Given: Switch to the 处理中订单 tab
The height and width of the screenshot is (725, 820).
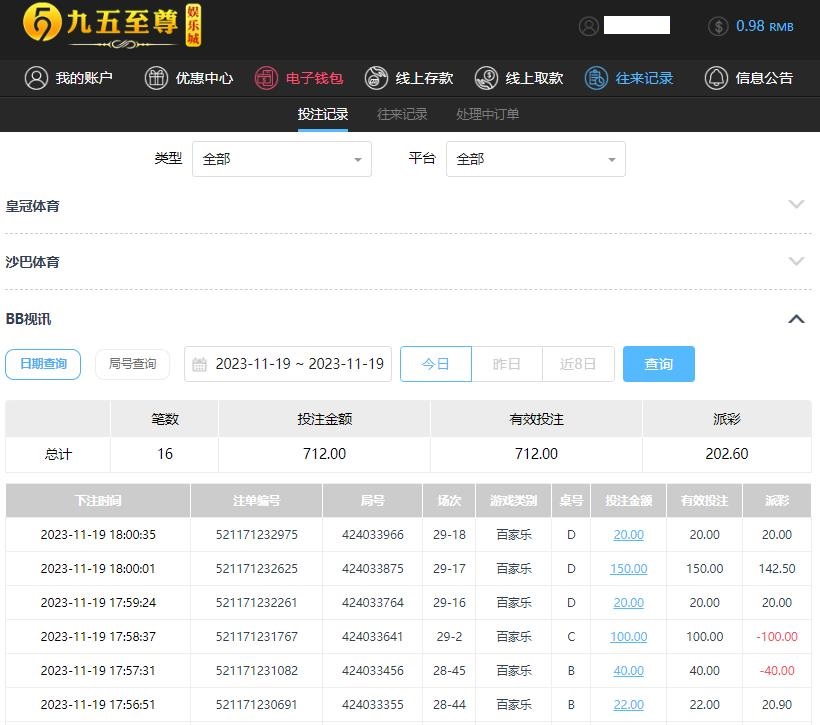Looking at the screenshot, I should point(487,114).
